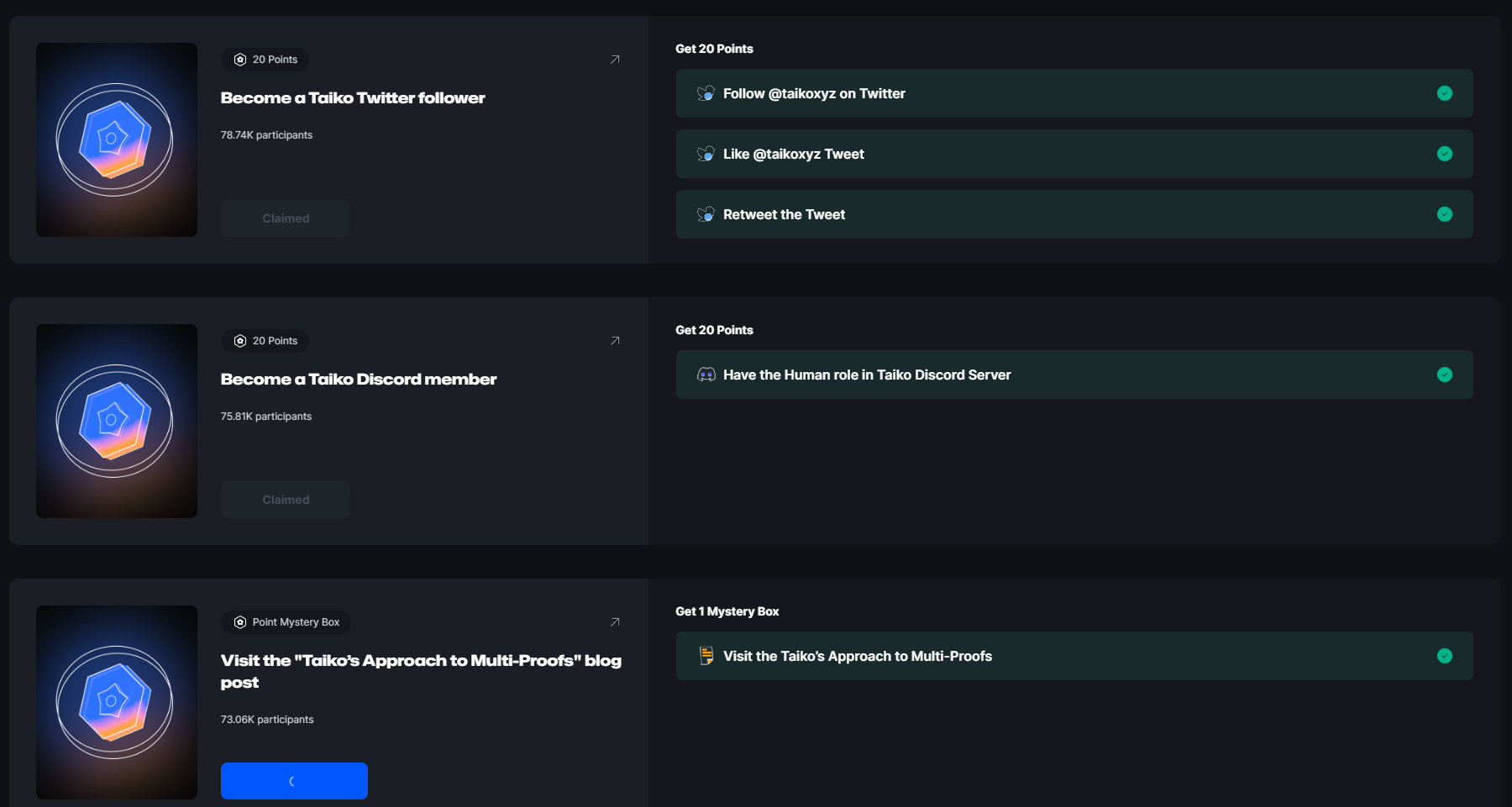Click Twitter icon beside Retweet the Tweet
The image size is (1512, 807).
pos(706,214)
